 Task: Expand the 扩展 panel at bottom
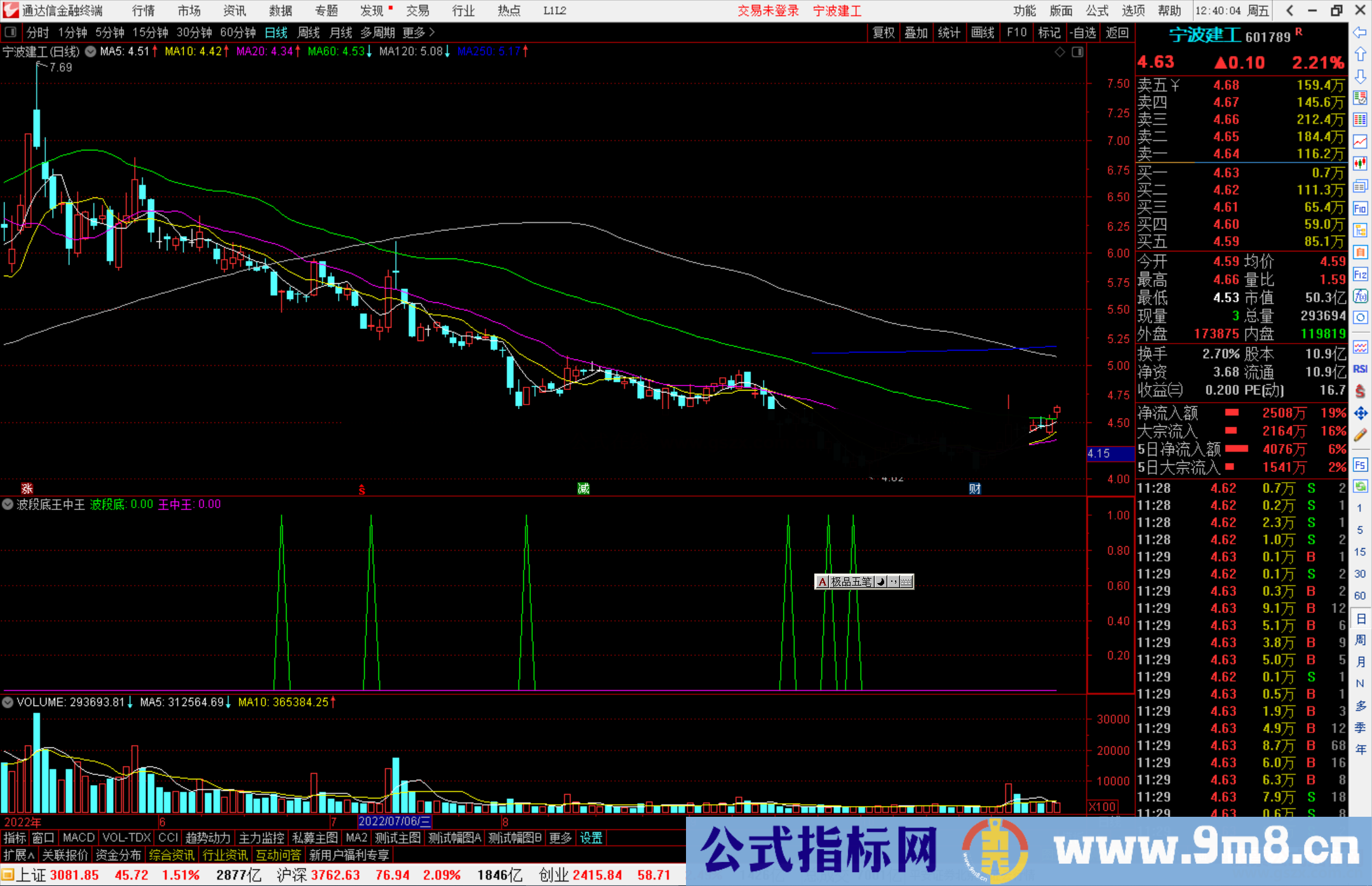[19, 856]
